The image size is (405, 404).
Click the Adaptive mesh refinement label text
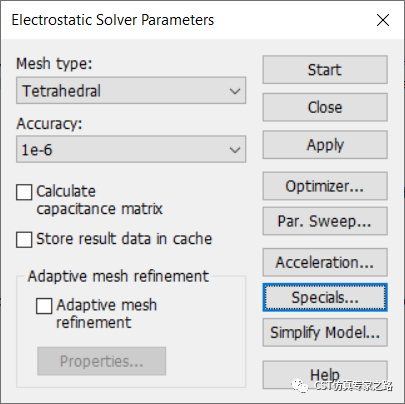point(106,314)
